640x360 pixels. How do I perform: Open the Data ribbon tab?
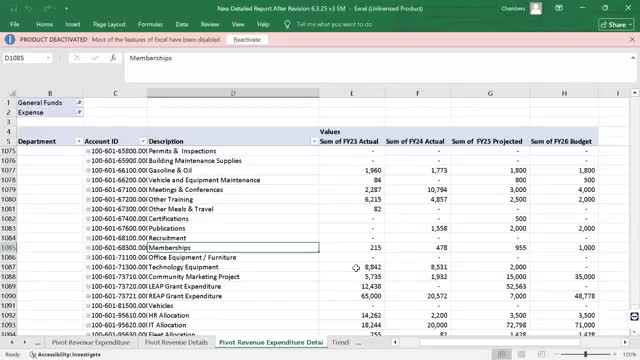pos(182,24)
